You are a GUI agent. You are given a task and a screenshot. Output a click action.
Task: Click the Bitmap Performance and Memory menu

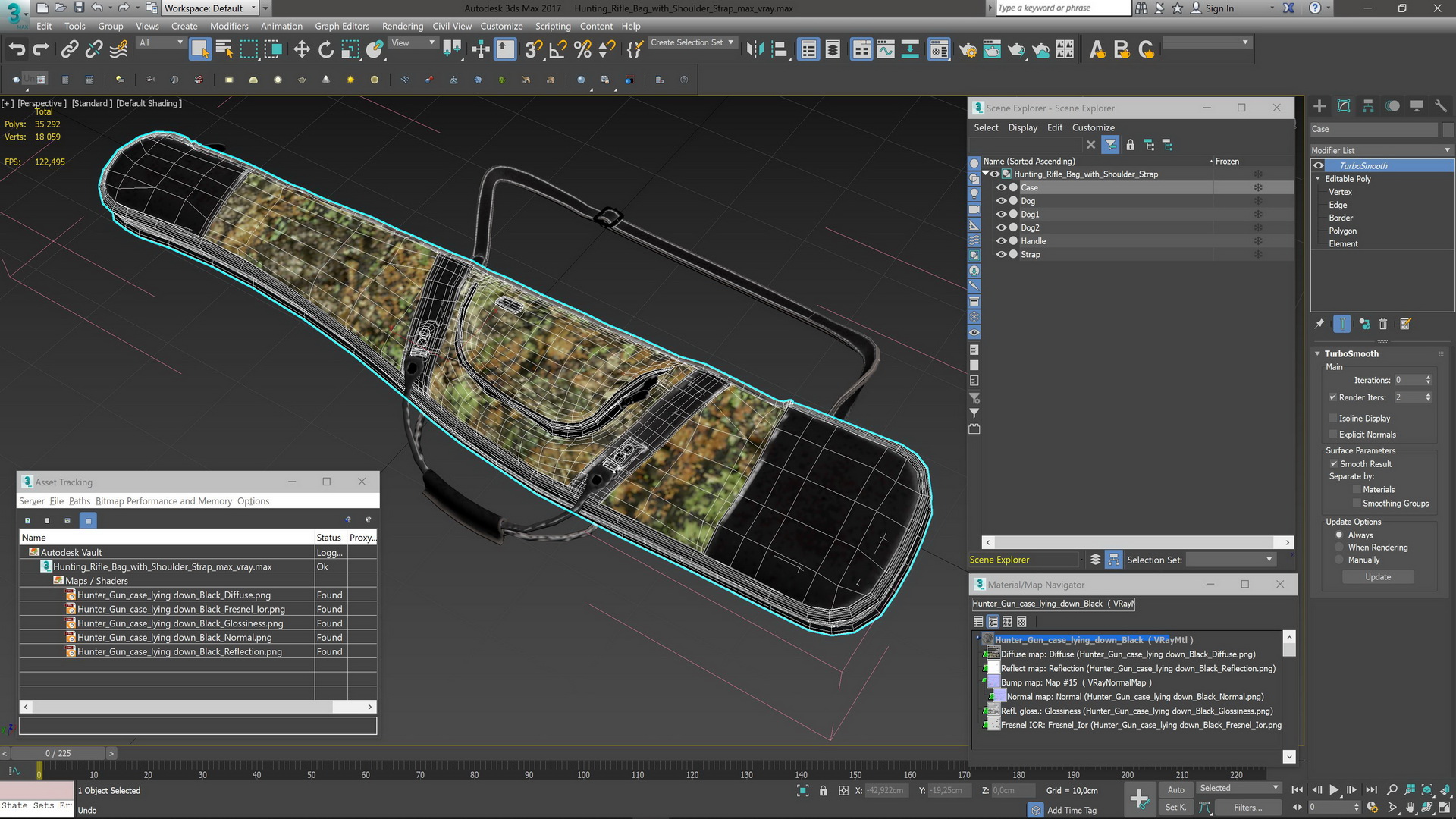click(162, 501)
